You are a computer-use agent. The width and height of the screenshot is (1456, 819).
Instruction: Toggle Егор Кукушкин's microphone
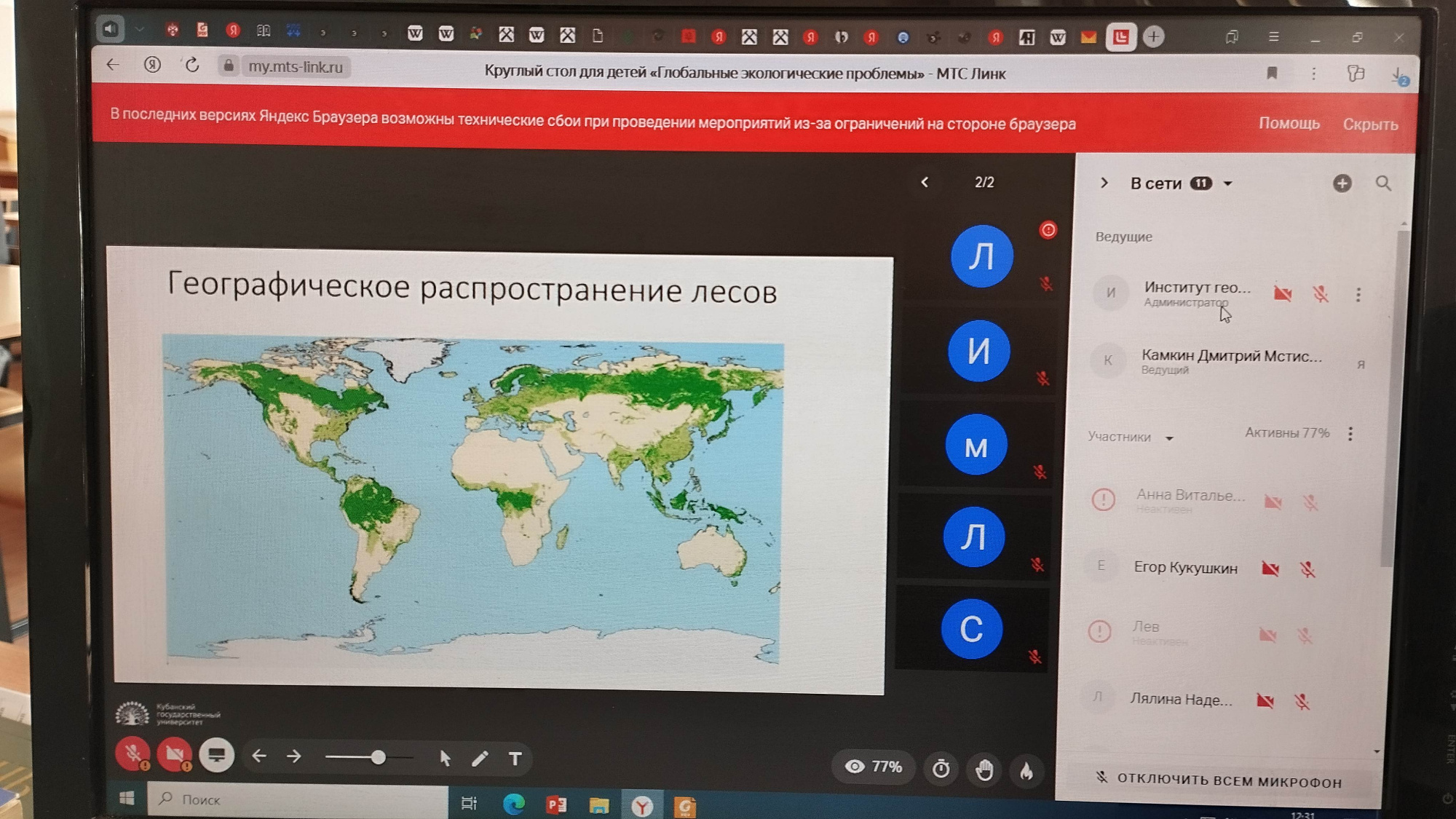tap(1307, 569)
